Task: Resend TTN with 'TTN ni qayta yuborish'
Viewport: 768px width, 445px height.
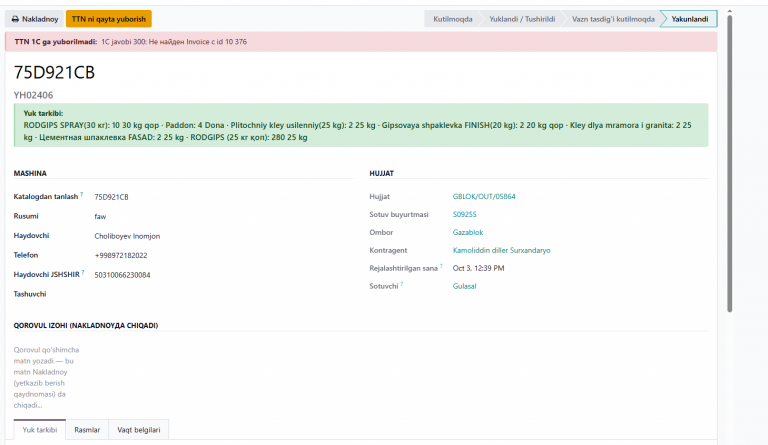Action: [109, 19]
